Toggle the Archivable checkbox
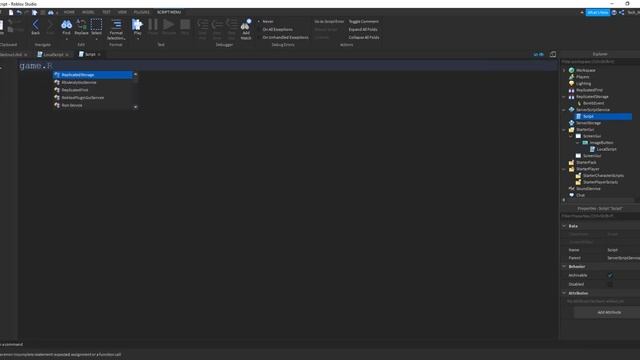 click(610, 276)
